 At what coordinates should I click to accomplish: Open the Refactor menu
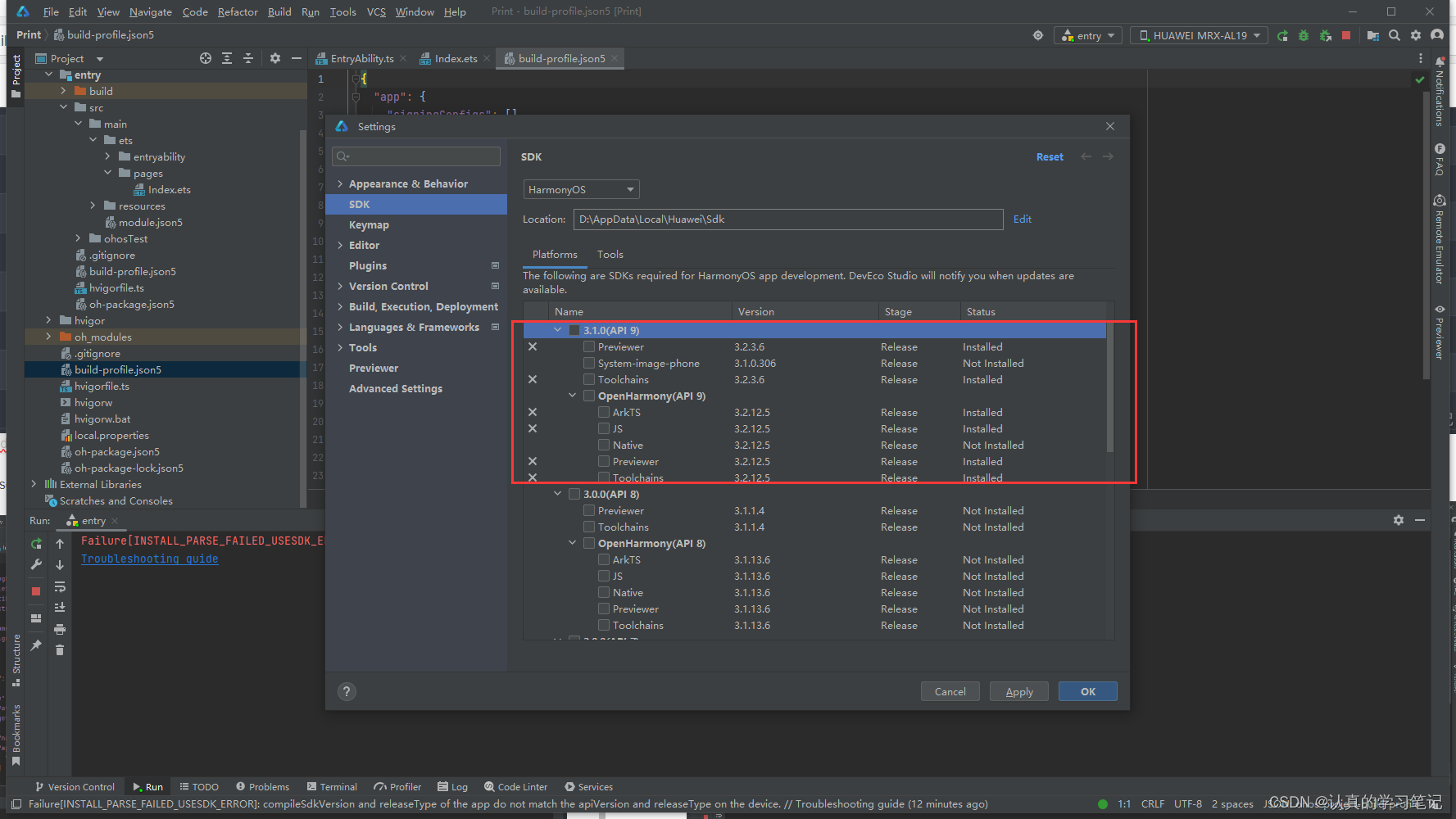(x=238, y=11)
